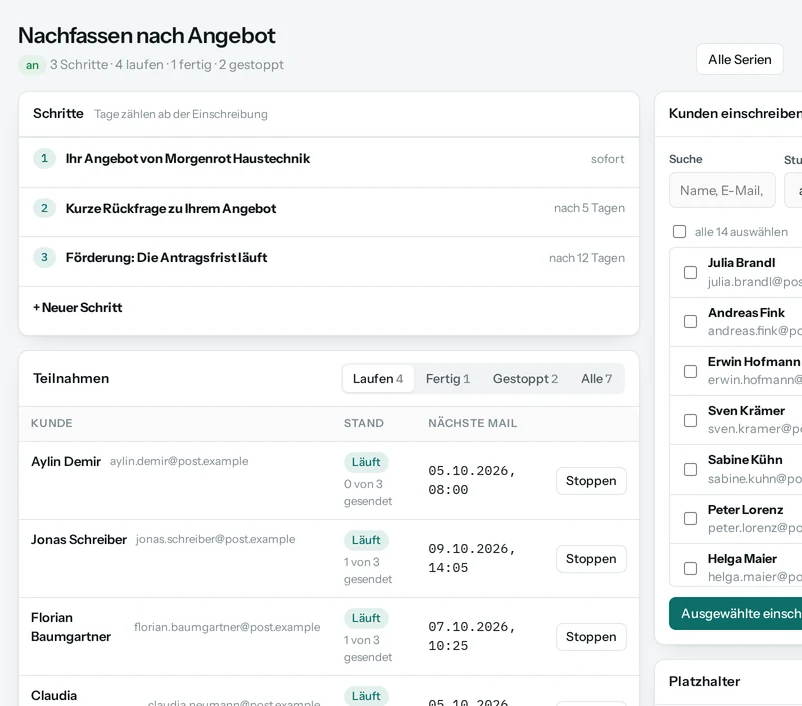The height and width of the screenshot is (706, 802).
Task: Click the nach 5 Tagen delay label
Action: [x=589, y=208]
